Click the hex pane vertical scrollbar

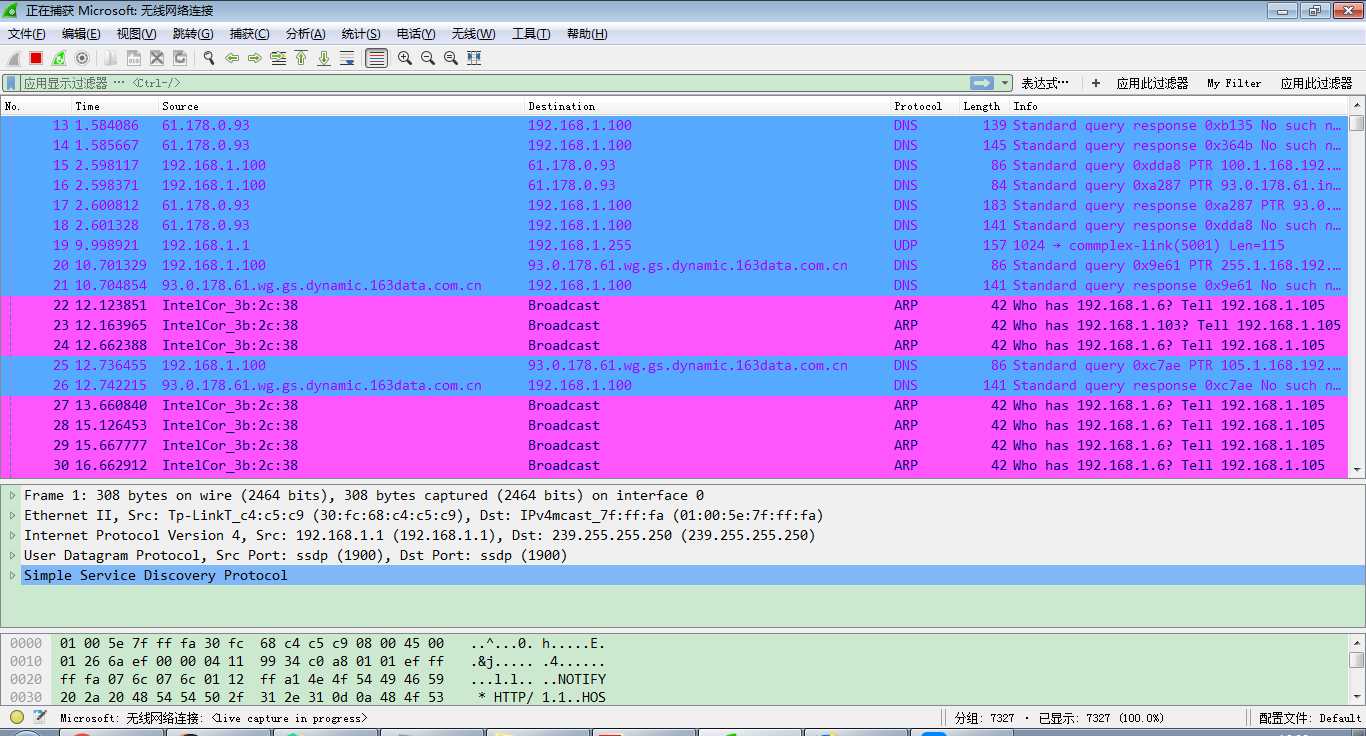(1357, 669)
